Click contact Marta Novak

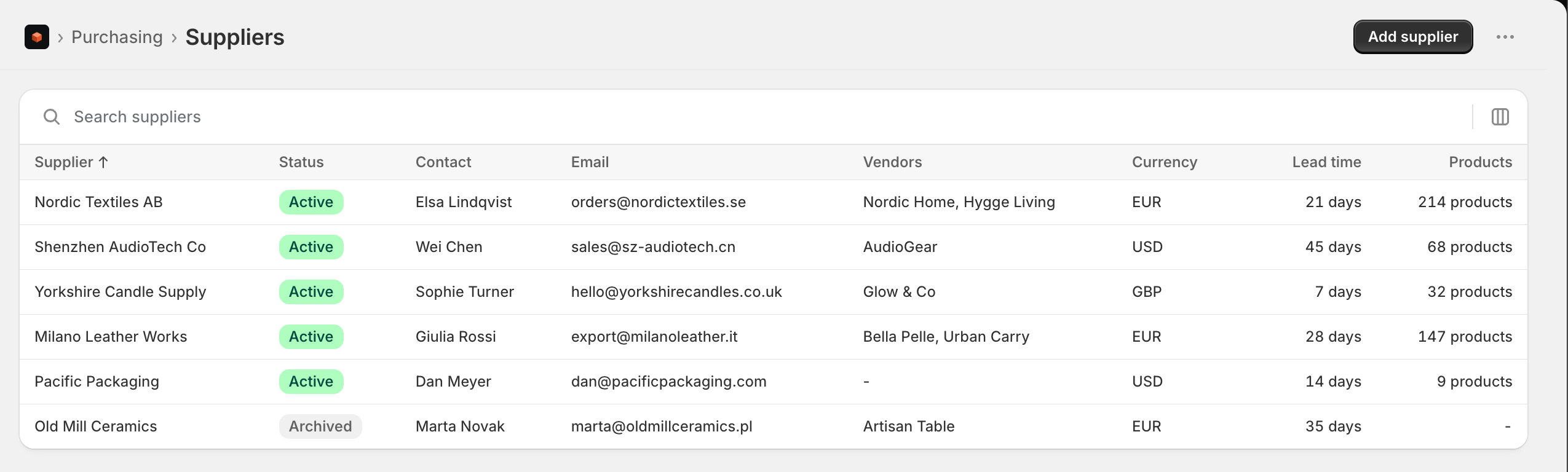pos(460,427)
